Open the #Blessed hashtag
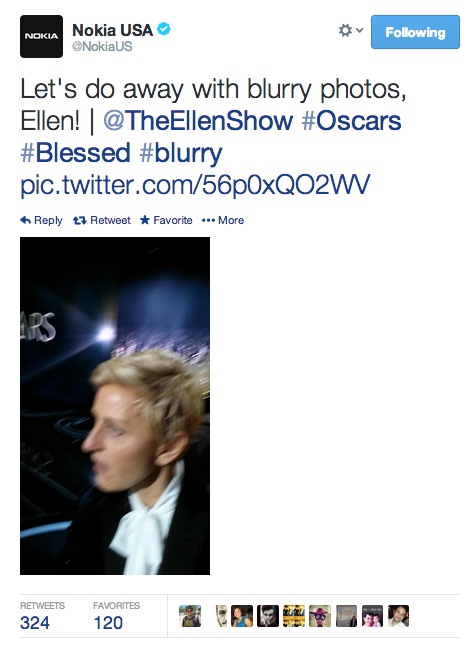This screenshot has height=646, width=476. point(75,152)
